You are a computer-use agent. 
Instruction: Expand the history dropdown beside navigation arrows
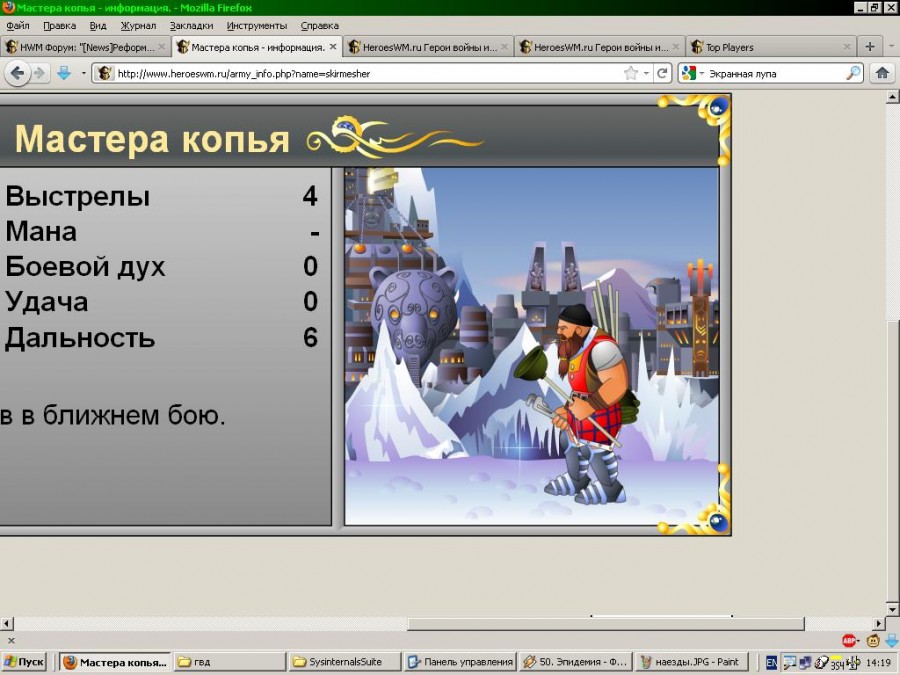(x=83, y=73)
